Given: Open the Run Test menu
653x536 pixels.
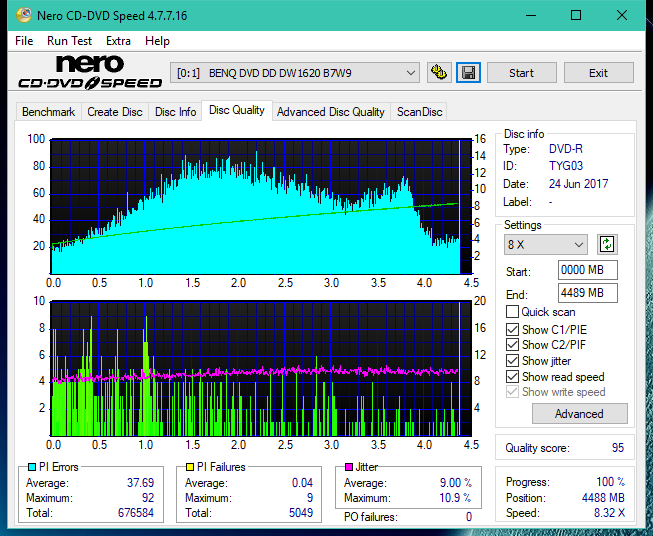Looking at the screenshot, I should [x=69, y=41].
